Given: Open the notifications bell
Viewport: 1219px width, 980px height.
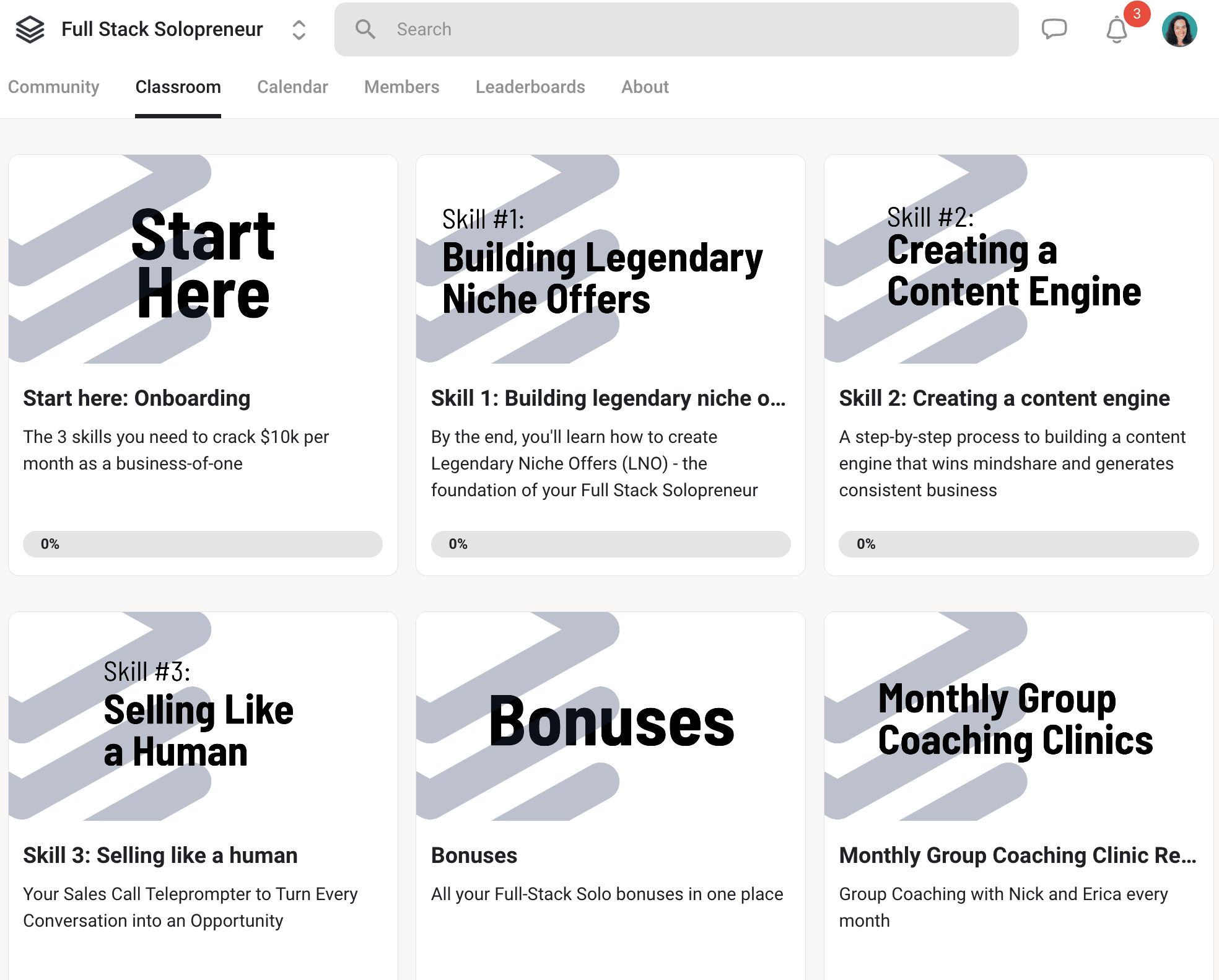Looking at the screenshot, I should tap(1117, 30).
